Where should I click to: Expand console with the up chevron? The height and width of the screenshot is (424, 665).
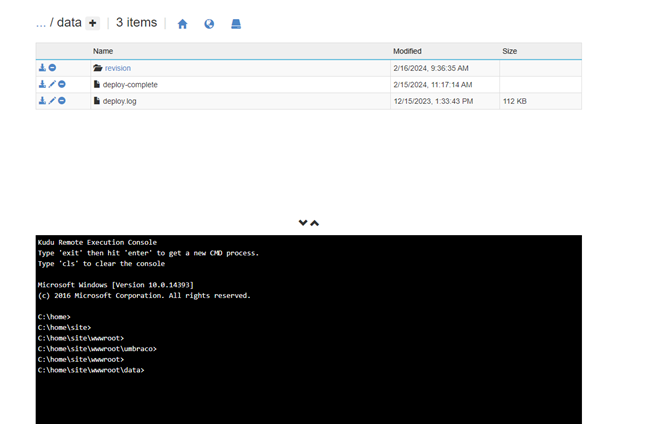point(315,223)
